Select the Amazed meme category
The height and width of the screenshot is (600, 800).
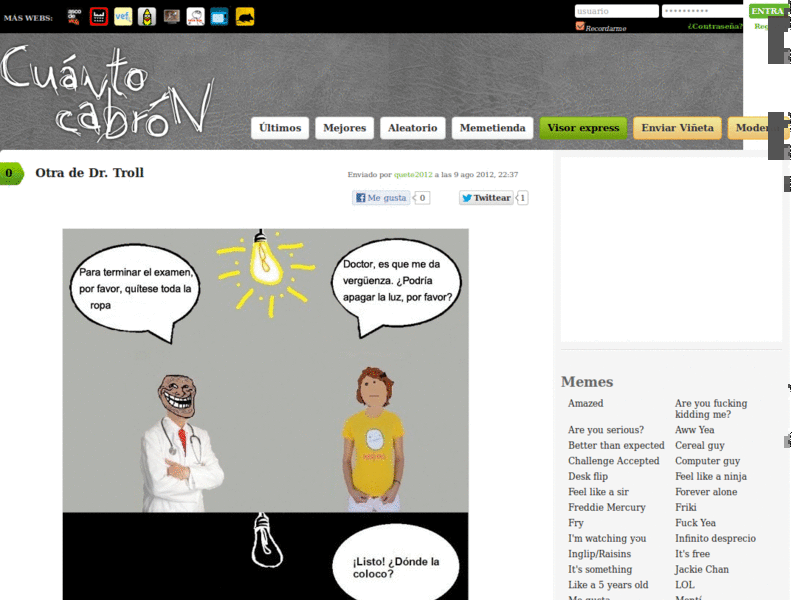(585, 403)
